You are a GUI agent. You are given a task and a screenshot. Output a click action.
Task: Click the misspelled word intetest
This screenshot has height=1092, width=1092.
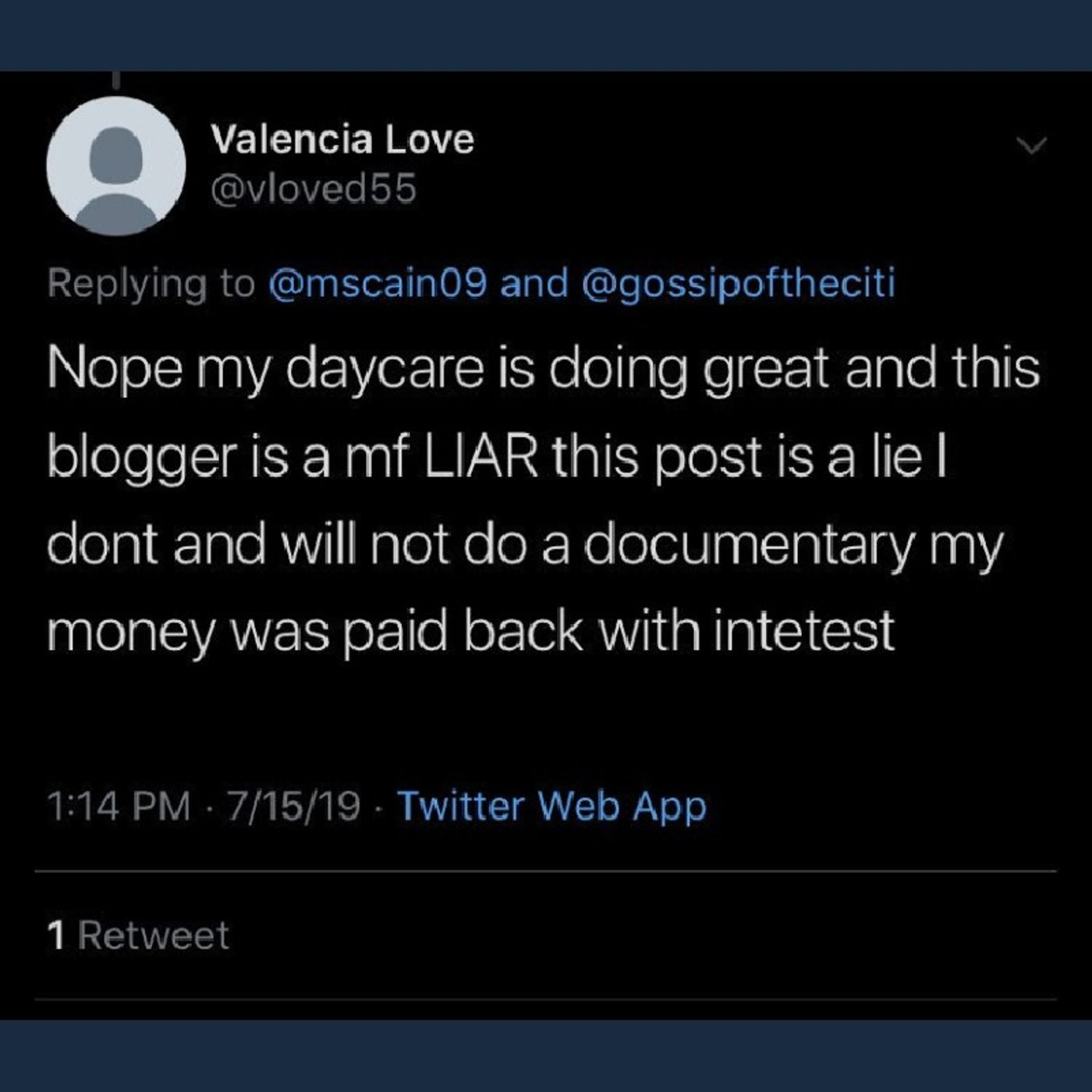804,630
